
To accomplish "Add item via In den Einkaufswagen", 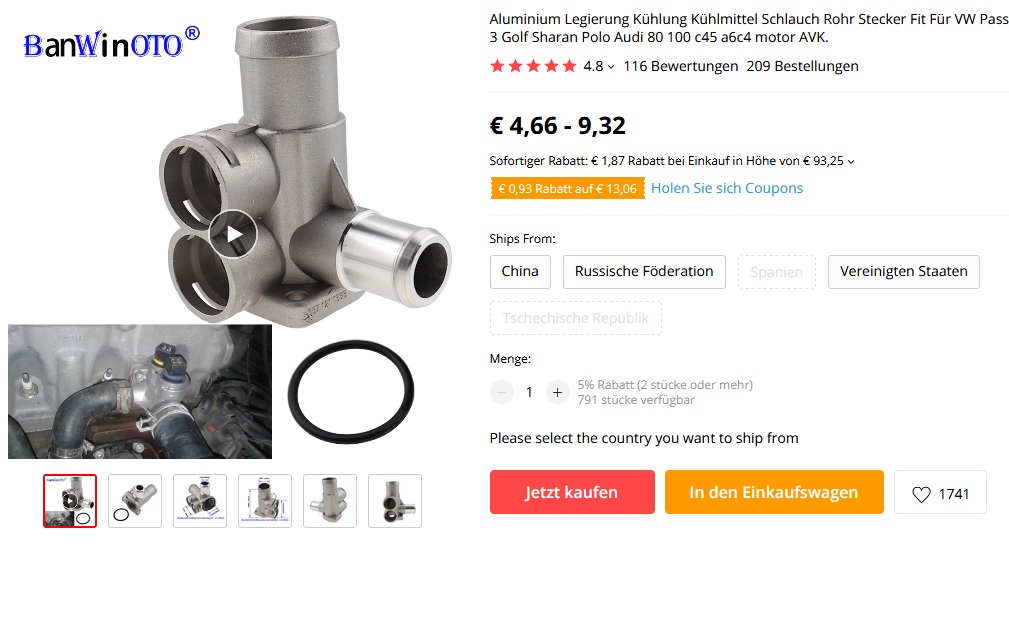I will tap(774, 492).
